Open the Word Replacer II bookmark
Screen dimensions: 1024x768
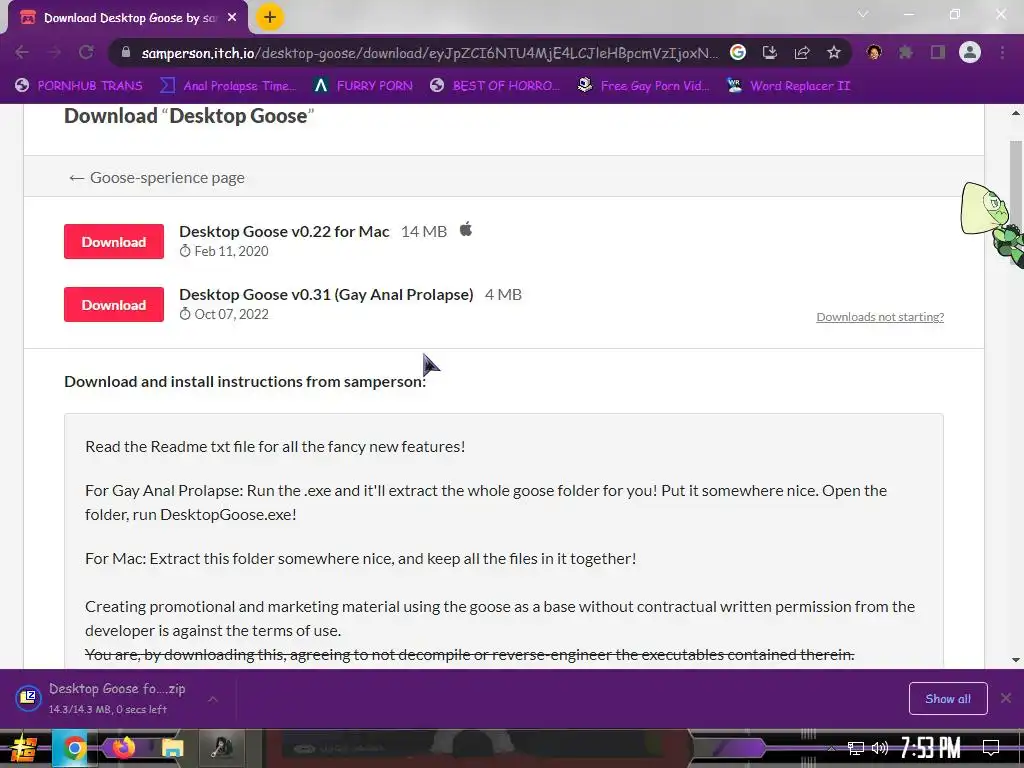coord(789,86)
